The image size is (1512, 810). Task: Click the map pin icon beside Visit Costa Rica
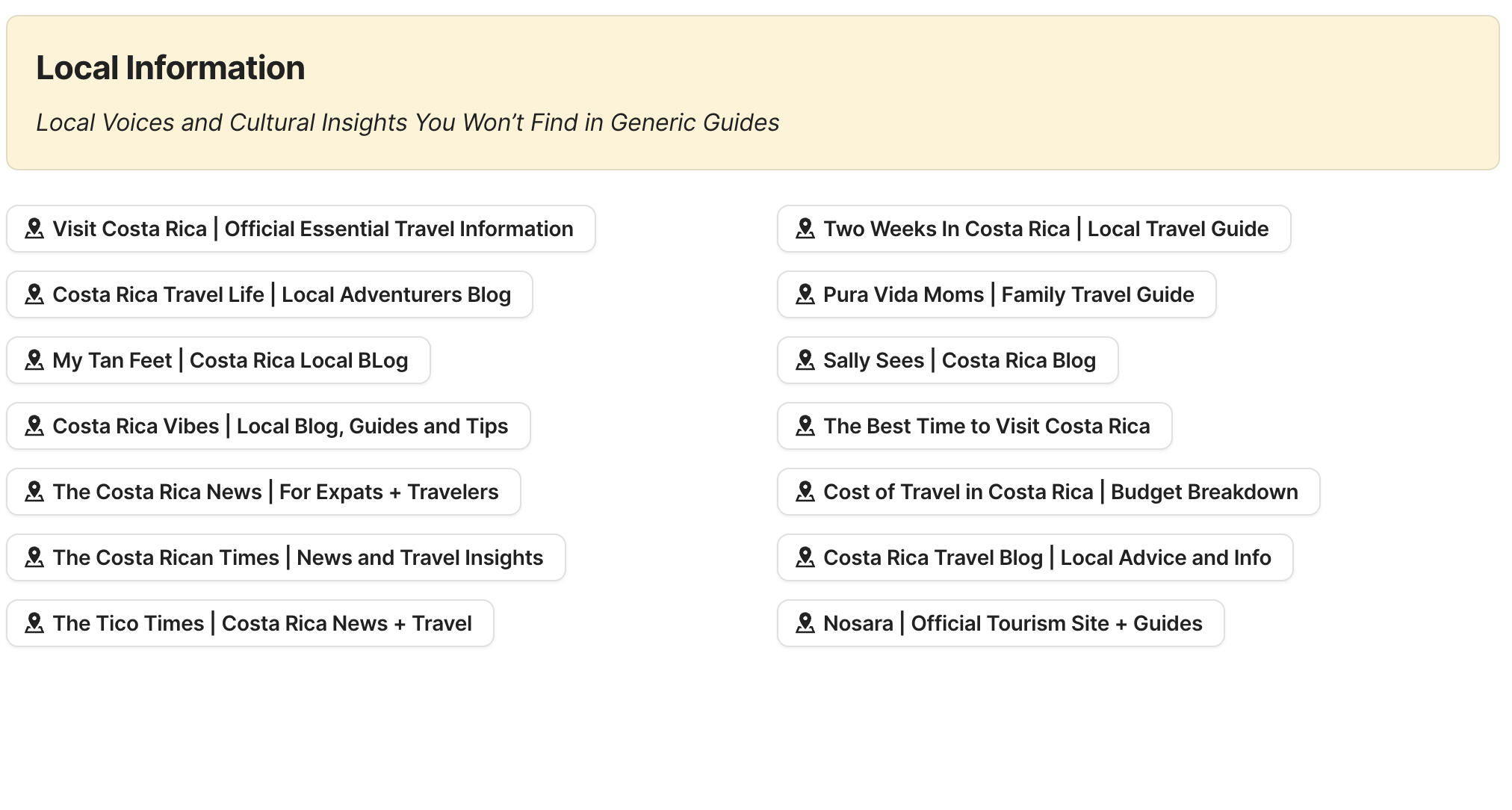34,229
